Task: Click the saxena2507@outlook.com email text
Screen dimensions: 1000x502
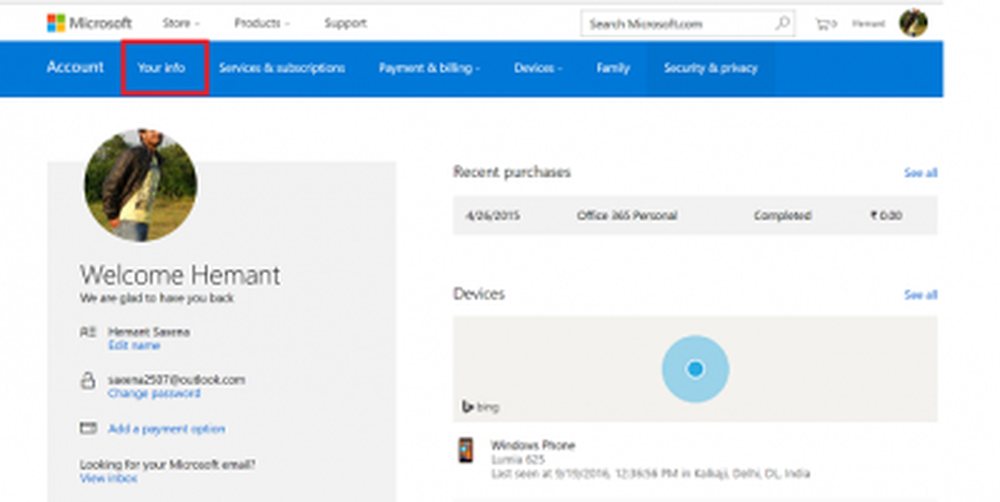Action: click(176, 380)
